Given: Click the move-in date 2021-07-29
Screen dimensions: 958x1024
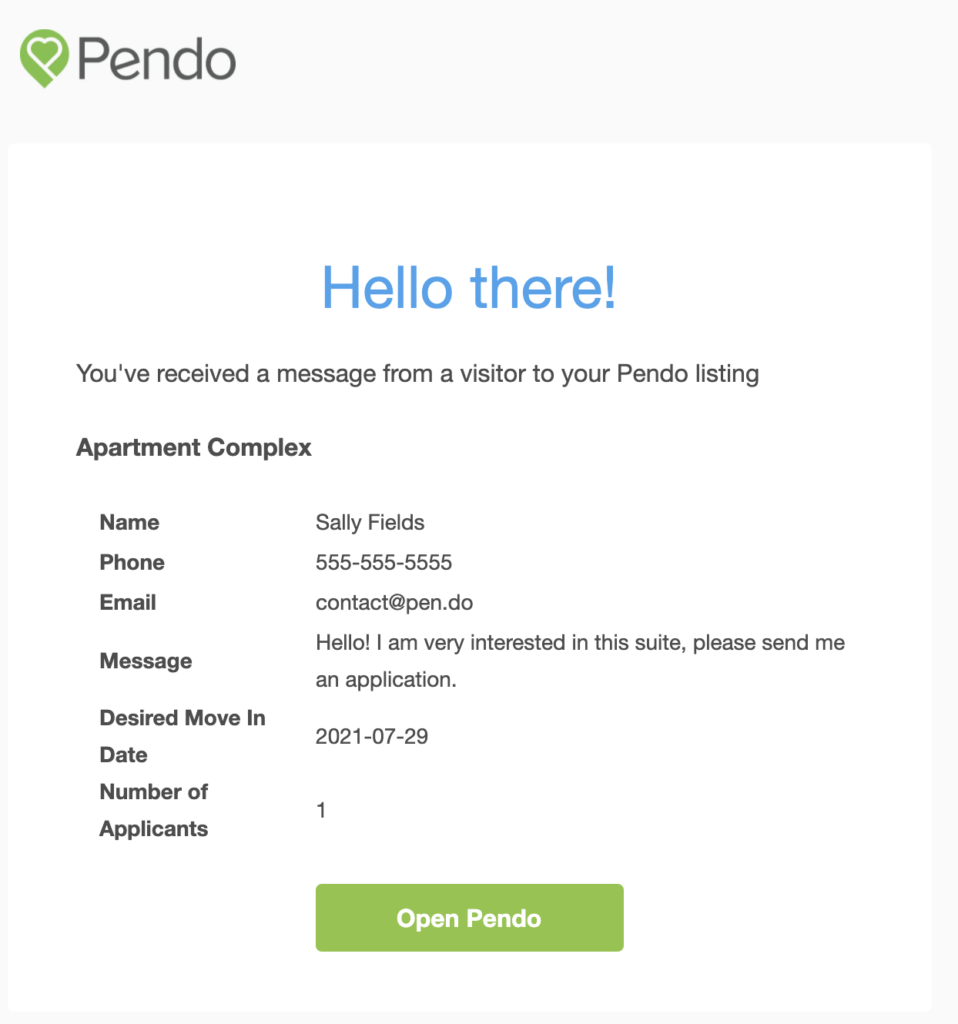Looking at the screenshot, I should coord(372,737).
